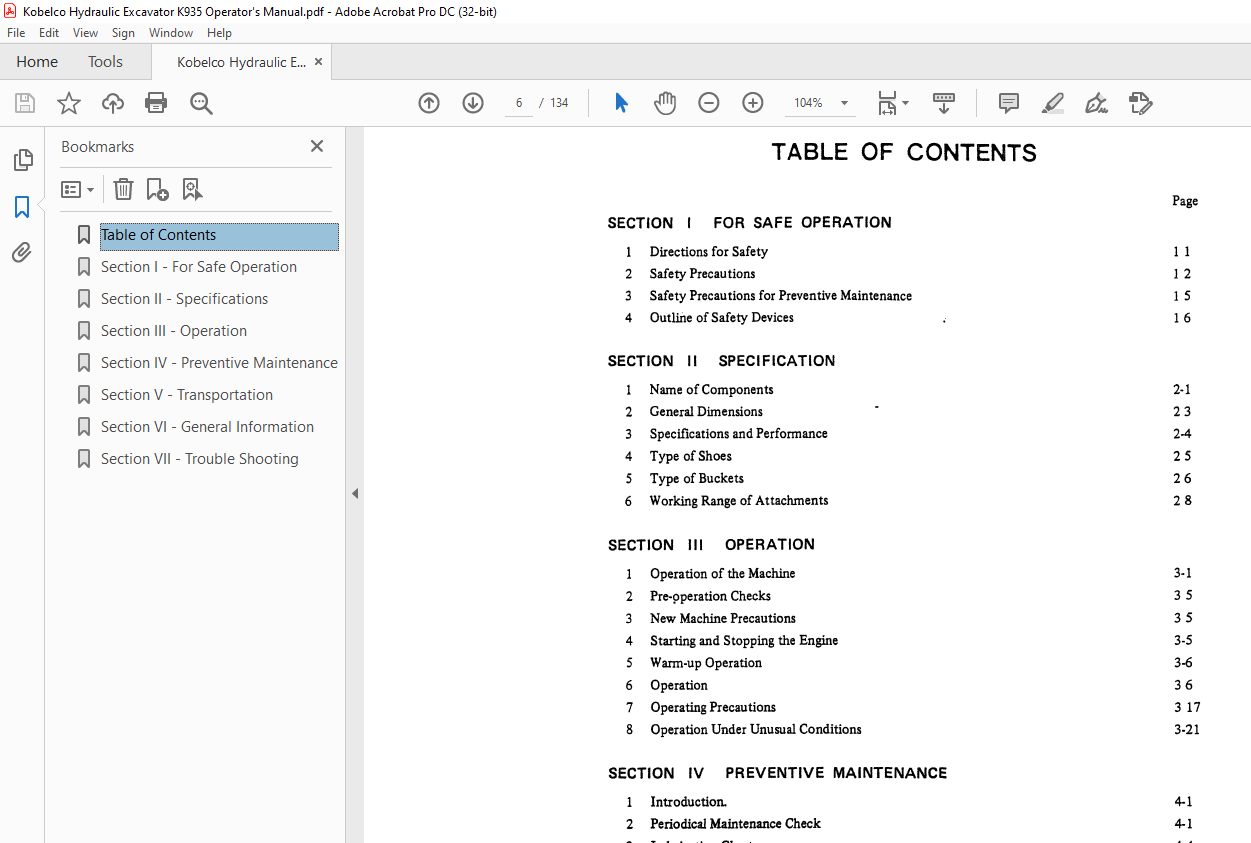Image resolution: width=1251 pixels, height=843 pixels.
Task: Close the Bookmarks panel
Action: click(x=317, y=146)
